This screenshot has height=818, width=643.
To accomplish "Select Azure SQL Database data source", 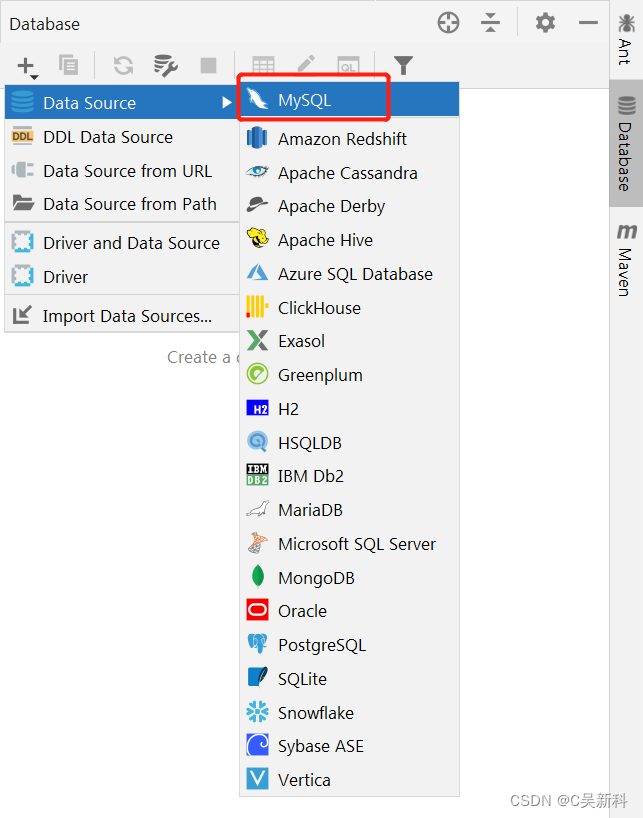I will (x=349, y=274).
